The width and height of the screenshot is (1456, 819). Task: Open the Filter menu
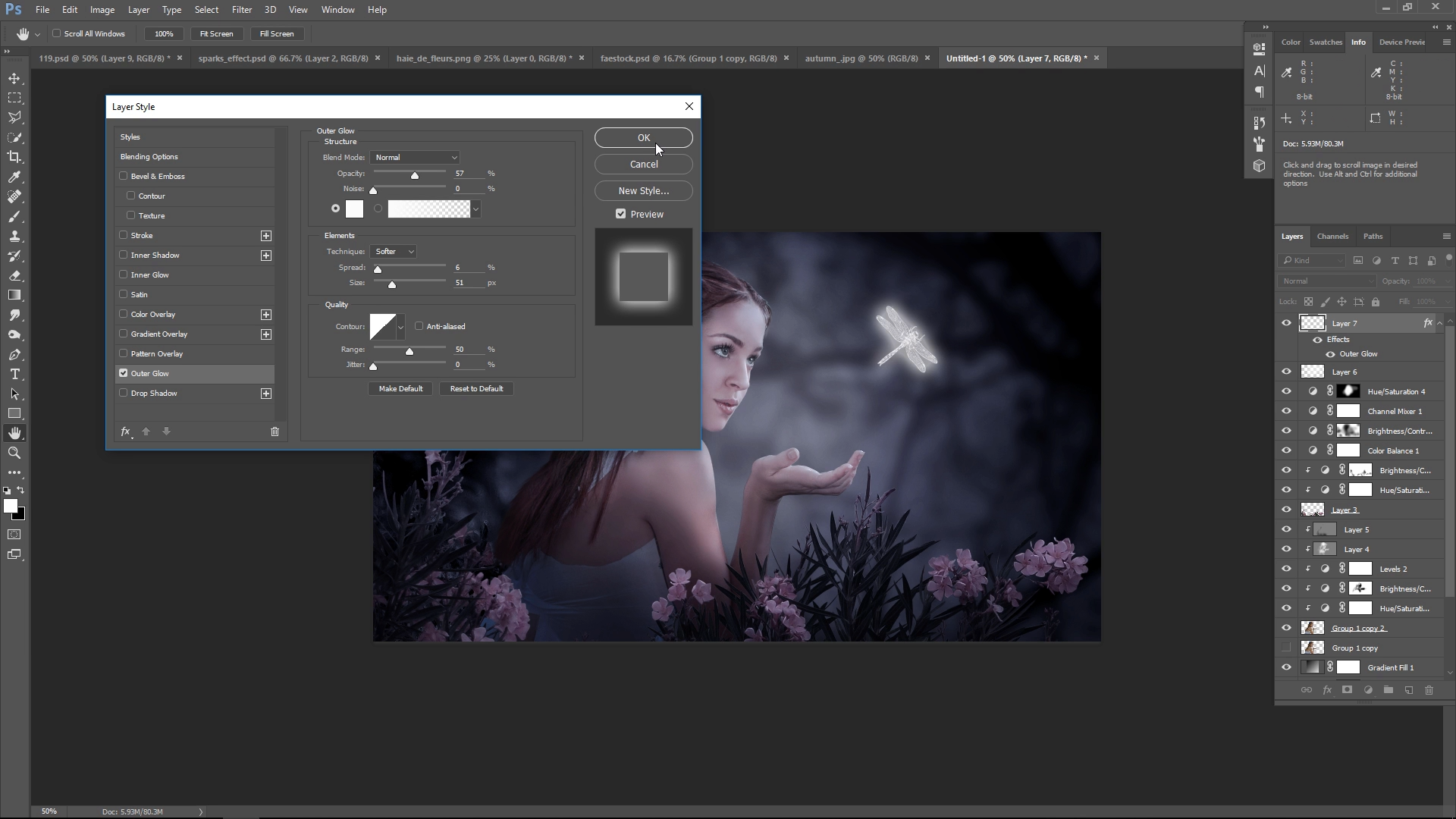242,10
